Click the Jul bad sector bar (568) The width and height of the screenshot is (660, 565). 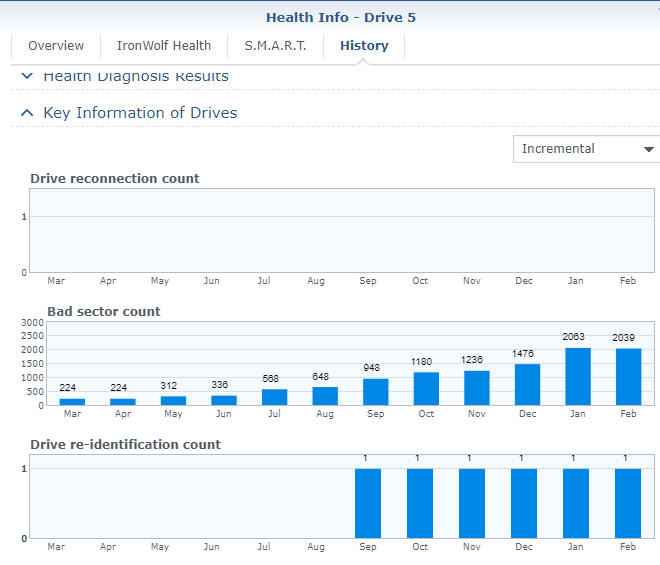point(274,397)
